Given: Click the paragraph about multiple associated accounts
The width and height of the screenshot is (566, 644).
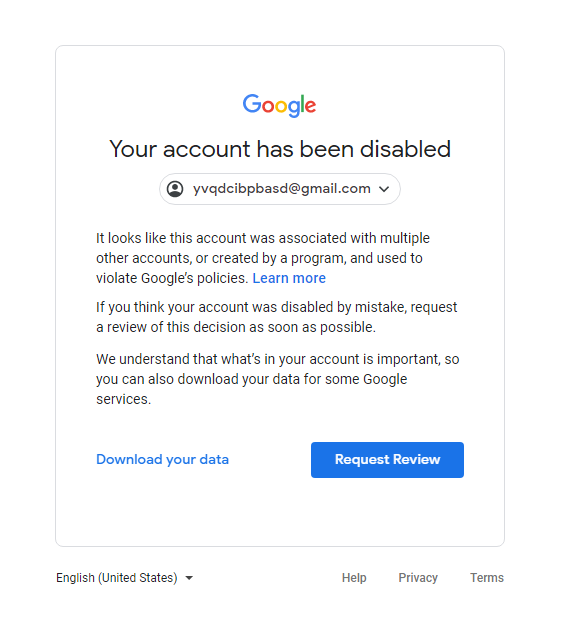Looking at the screenshot, I should pyautogui.click(x=263, y=258).
